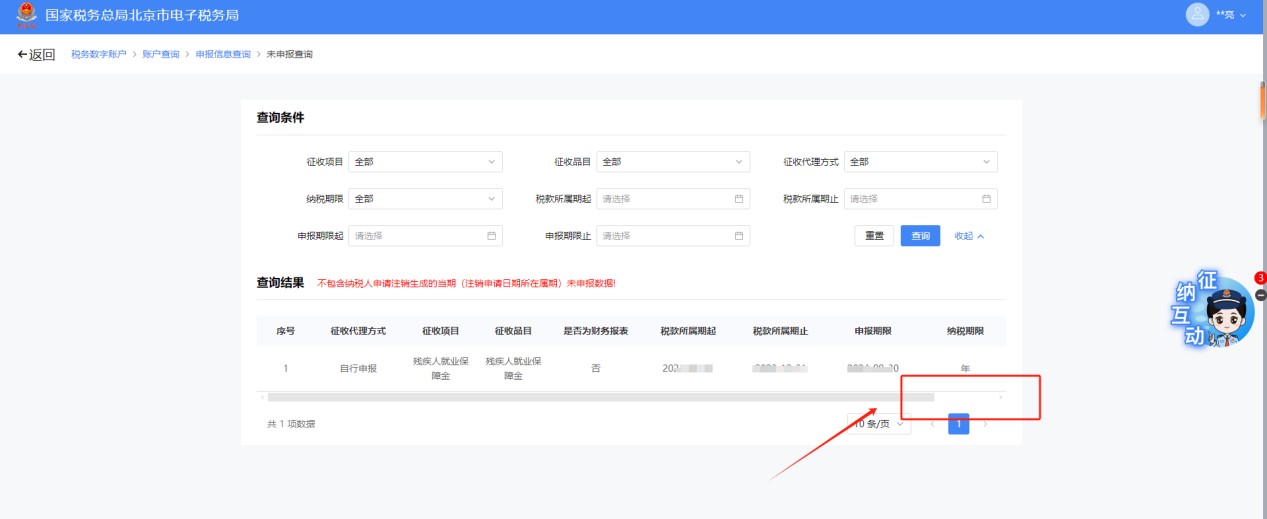This screenshot has height=519, width=1267.
Task: Click the 查询 search button
Action: point(920,236)
